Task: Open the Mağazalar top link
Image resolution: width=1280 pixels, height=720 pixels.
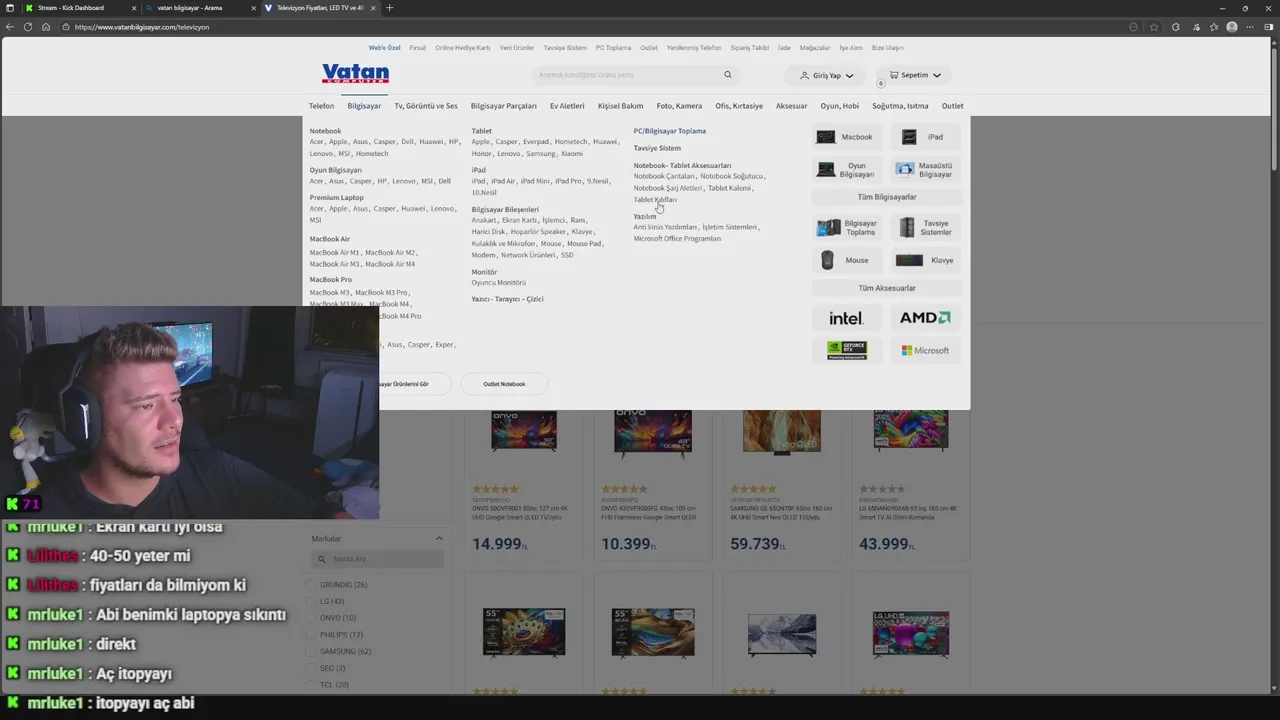Action: [x=814, y=48]
